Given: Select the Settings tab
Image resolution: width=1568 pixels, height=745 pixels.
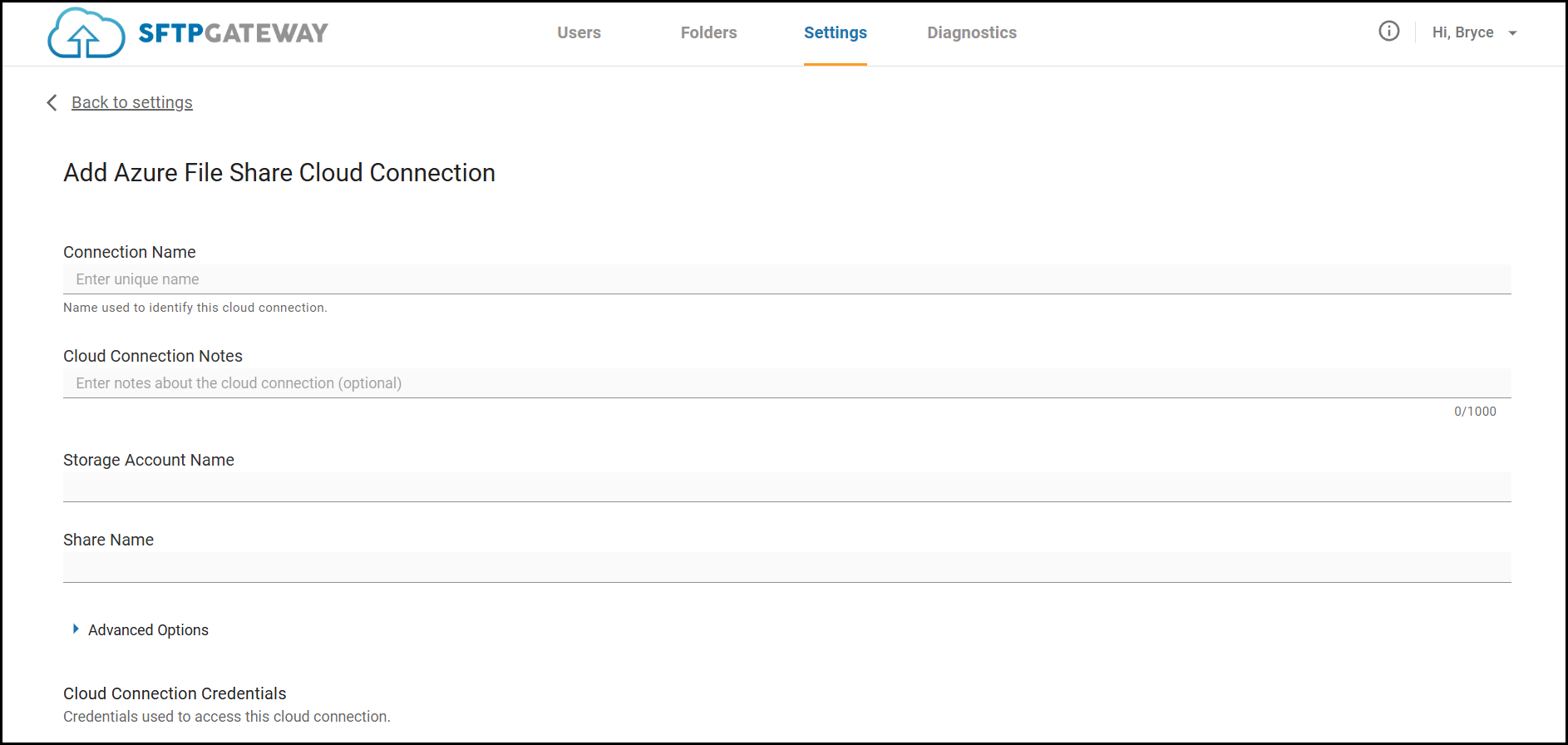Looking at the screenshot, I should click(835, 32).
